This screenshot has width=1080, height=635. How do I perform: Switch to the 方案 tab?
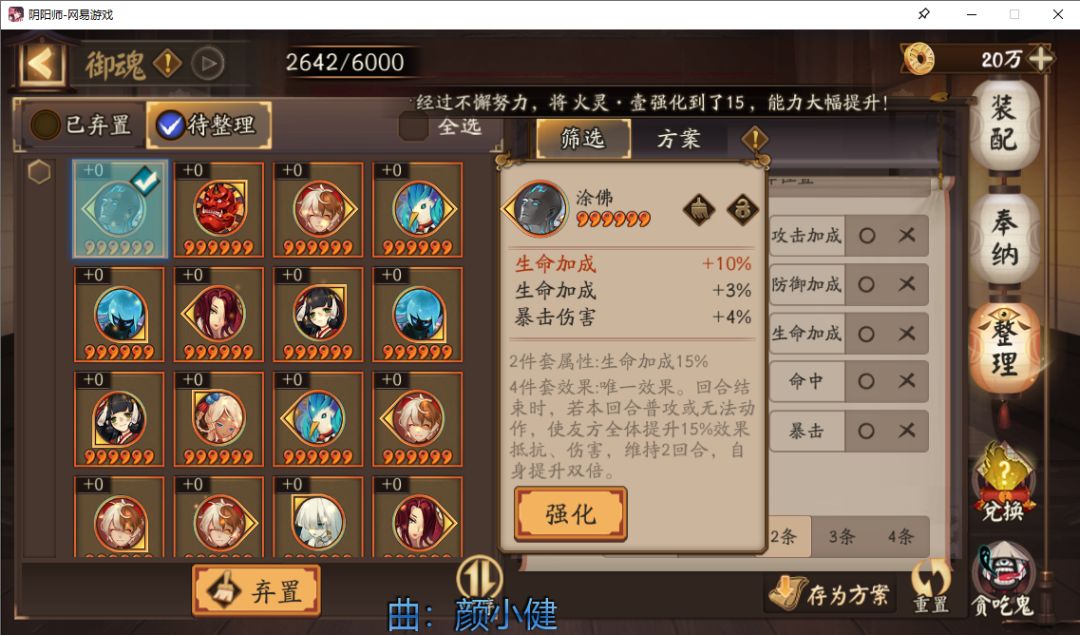tap(678, 138)
